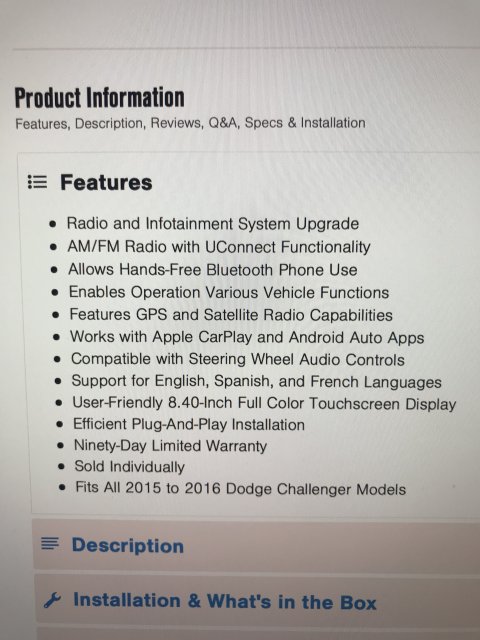
Task: Select Allows Hands-Free Bluetooth Phone Use line
Action: 213,270
